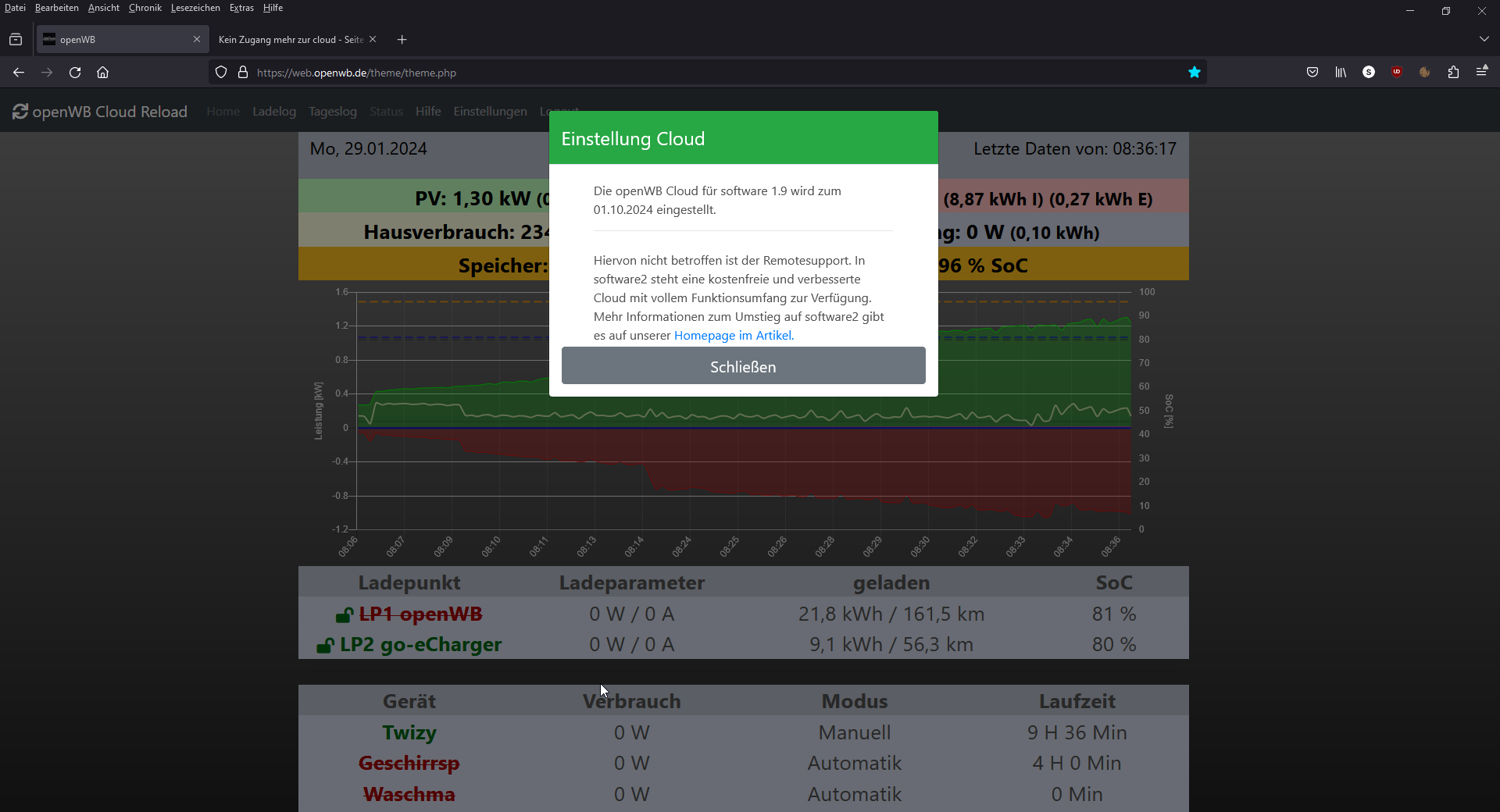Open the Firefox application menu
The image size is (1500, 812).
pos(1481,72)
